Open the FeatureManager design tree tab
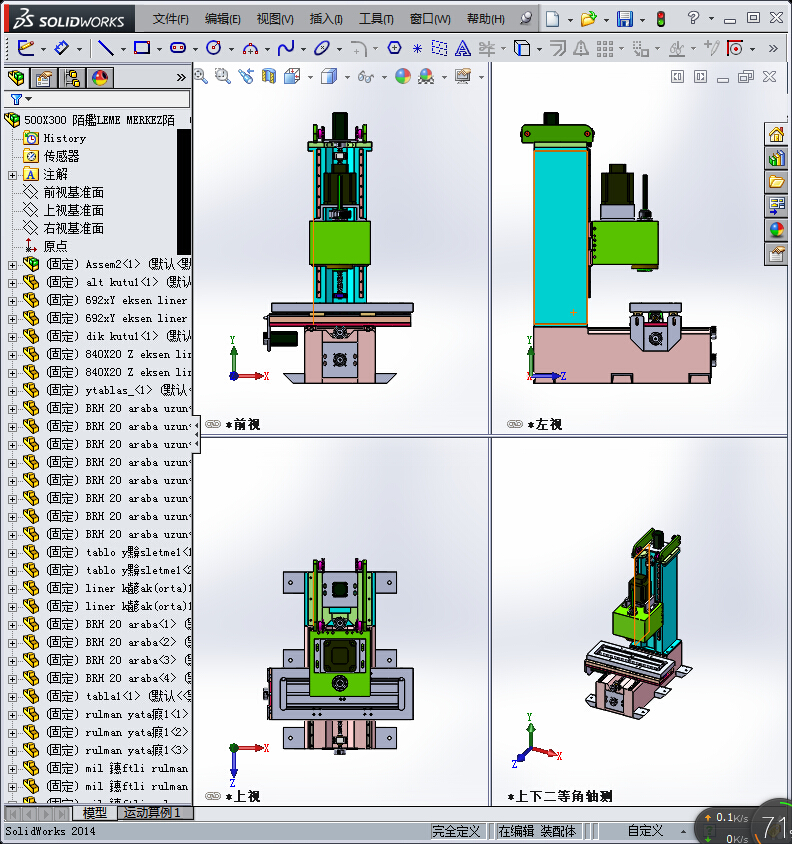 point(16,78)
